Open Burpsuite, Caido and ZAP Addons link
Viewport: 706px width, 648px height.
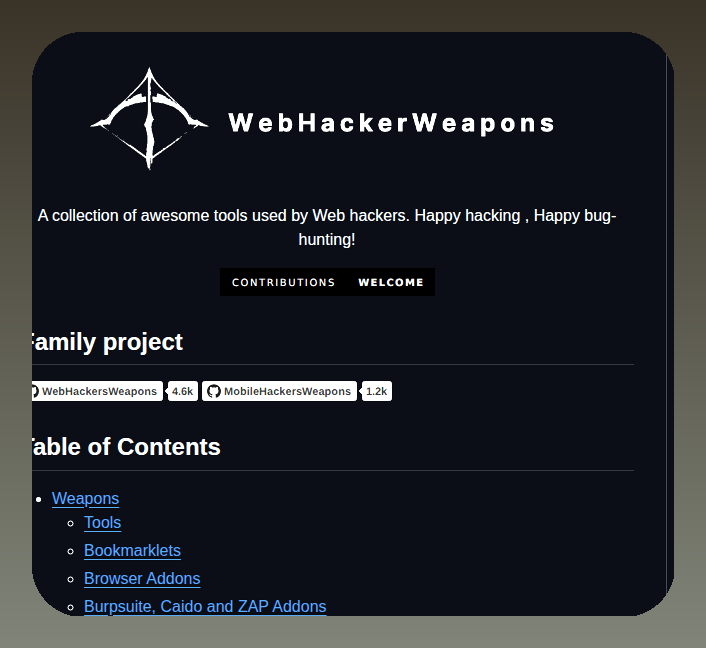tap(205, 607)
